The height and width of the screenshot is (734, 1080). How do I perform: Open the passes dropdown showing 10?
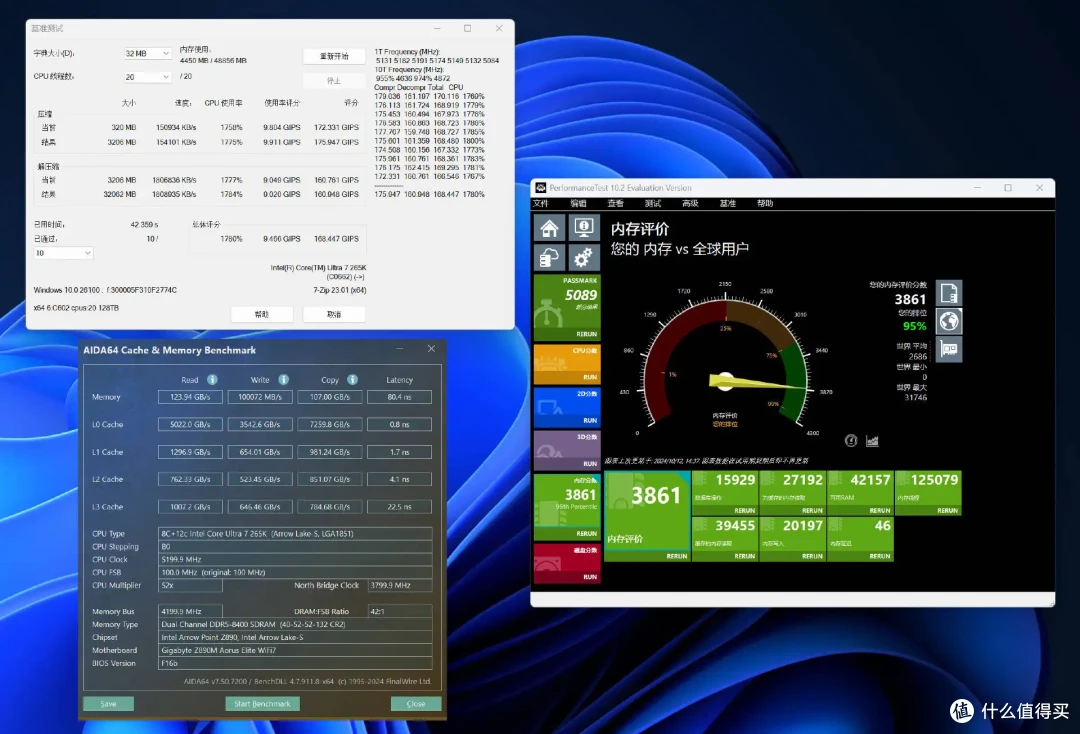click(x=63, y=253)
